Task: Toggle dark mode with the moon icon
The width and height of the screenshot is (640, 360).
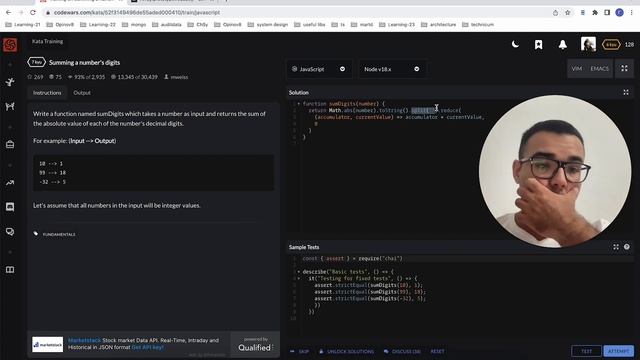Action: tap(515, 44)
